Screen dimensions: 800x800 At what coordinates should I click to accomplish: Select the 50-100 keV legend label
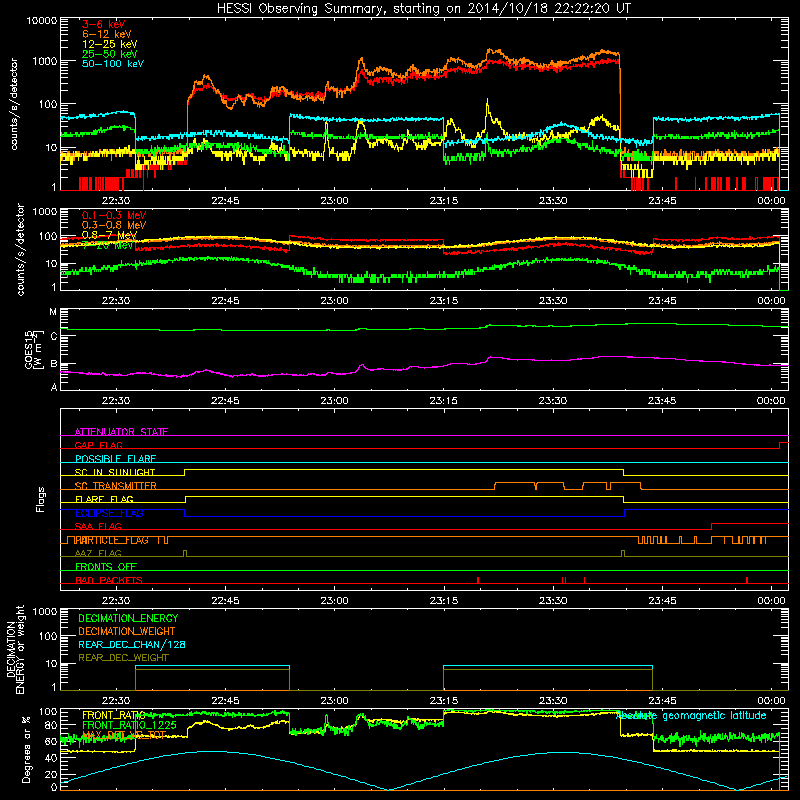[113, 64]
